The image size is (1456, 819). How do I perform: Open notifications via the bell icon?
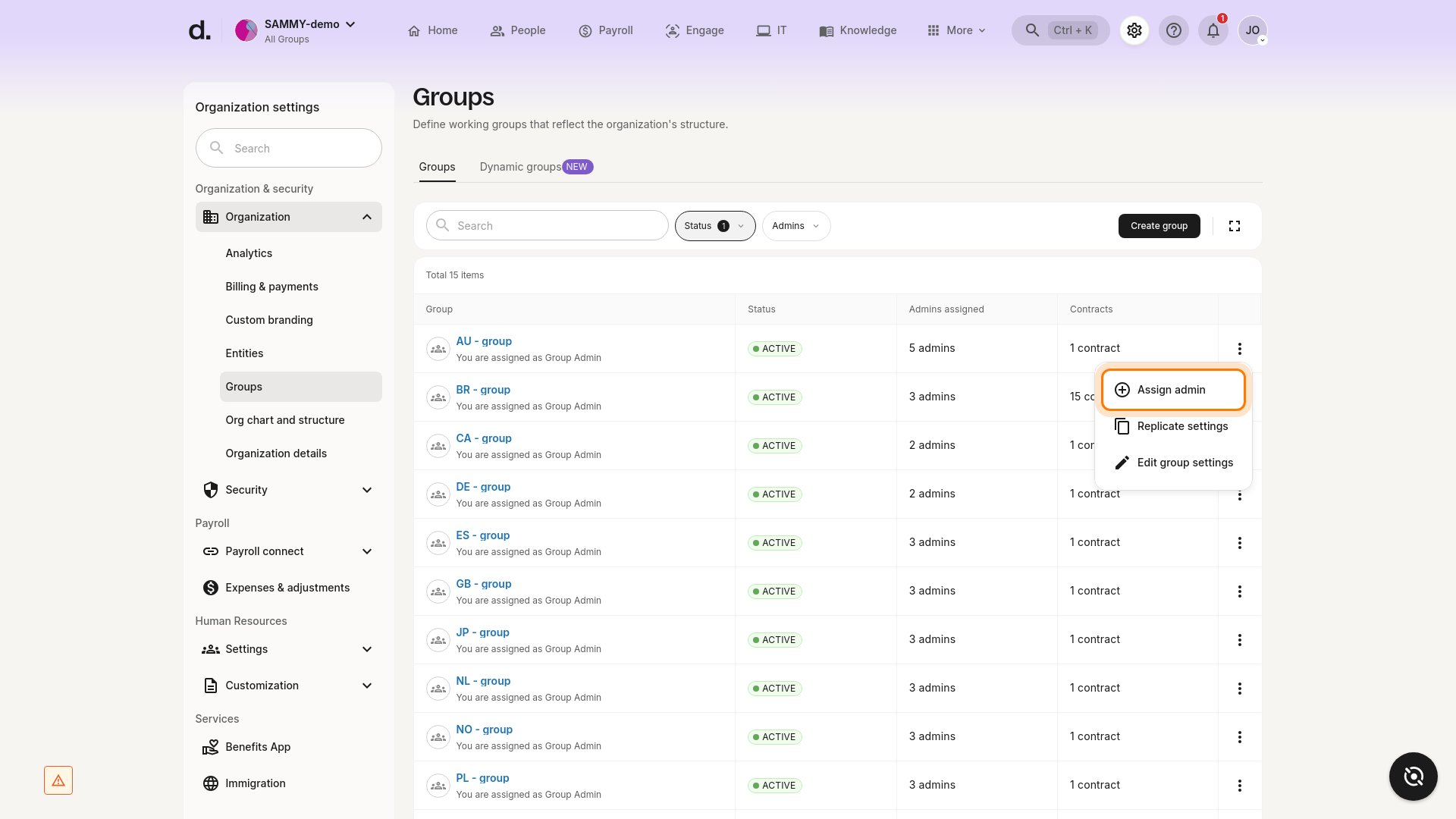[x=1213, y=30]
